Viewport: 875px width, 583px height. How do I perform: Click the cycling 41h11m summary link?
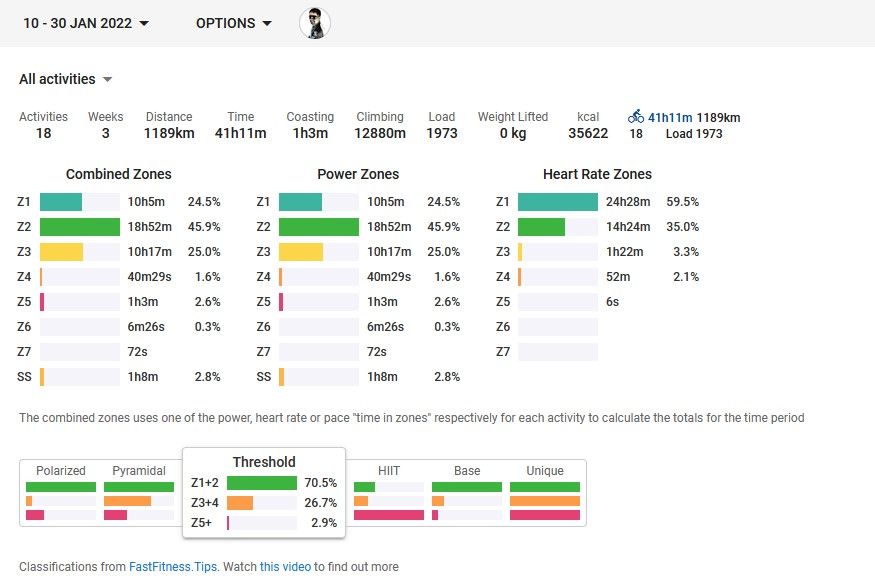[670, 117]
